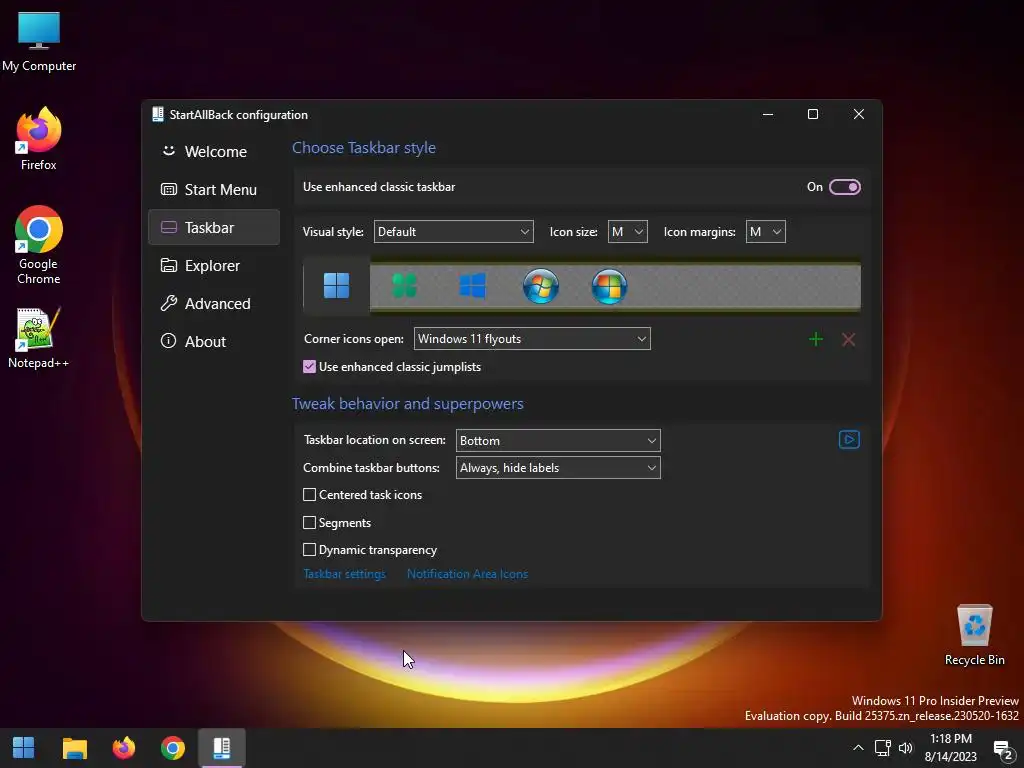Open the network tray icon
Image resolution: width=1024 pixels, height=768 pixels.
click(882, 748)
